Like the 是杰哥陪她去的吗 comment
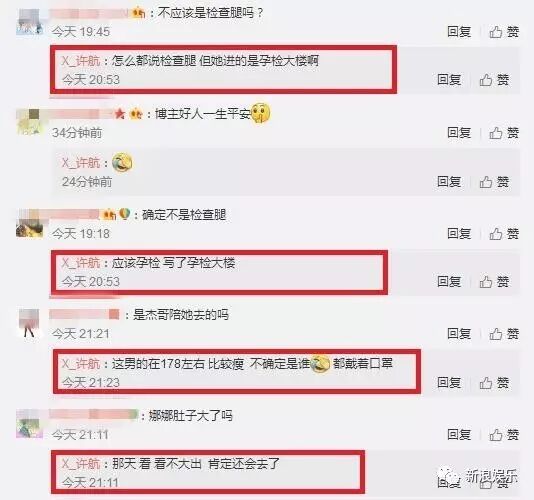 504,334
